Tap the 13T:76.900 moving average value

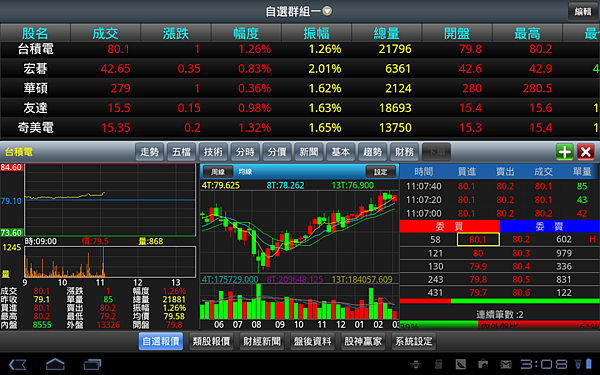point(353,186)
